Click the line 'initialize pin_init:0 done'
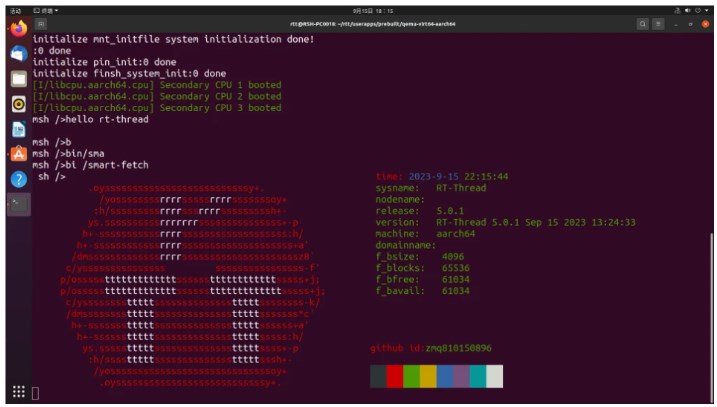The width and height of the screenshot is (717, 407). coord(104,62)
